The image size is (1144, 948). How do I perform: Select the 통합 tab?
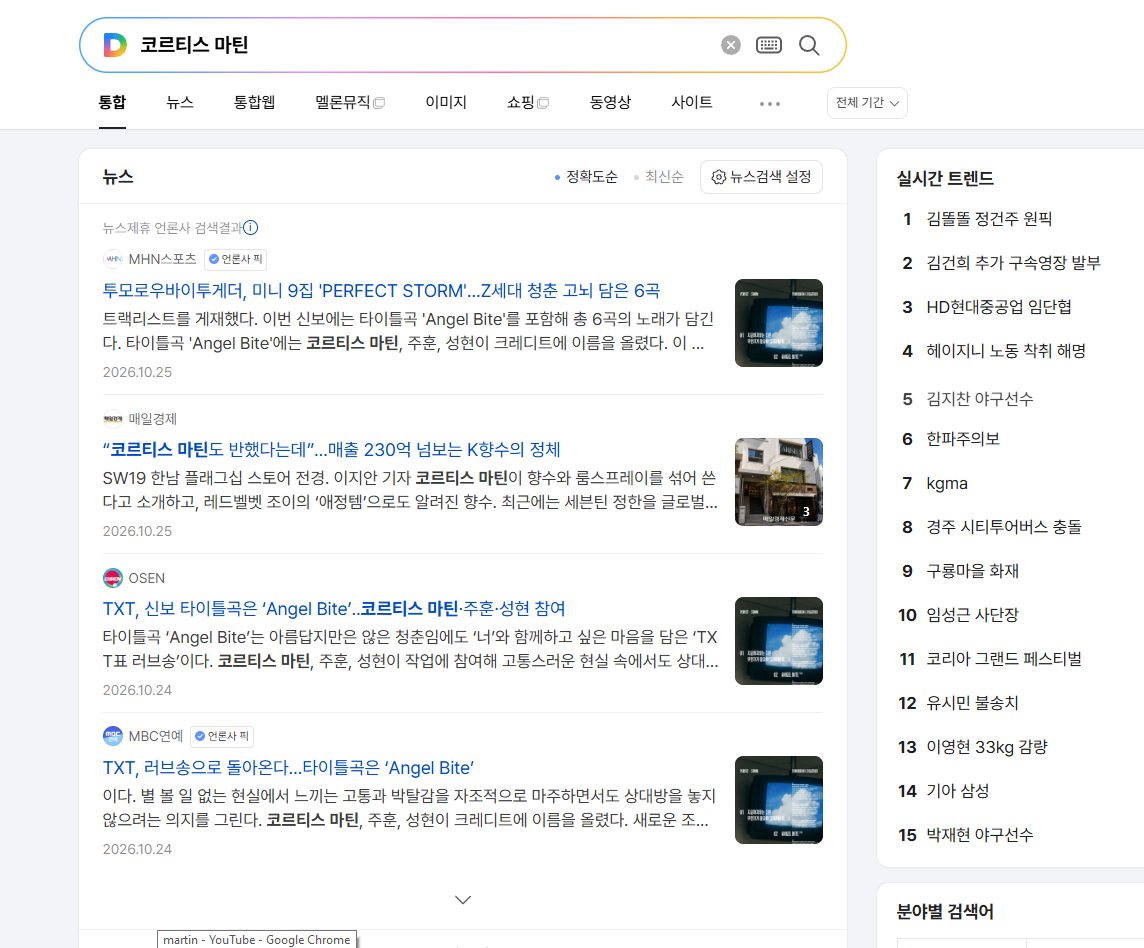[x=112, y=102]
